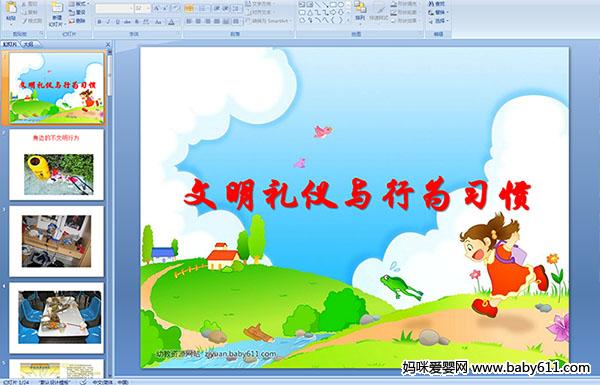This screenshot has width=600, height=385.
Task: Click the Find icon in editing group
Action: click(x=437, y=4)
